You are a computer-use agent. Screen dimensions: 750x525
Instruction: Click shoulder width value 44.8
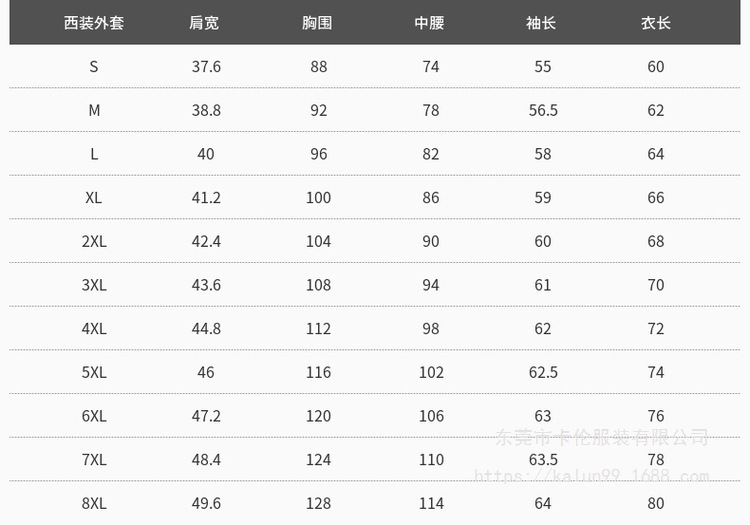click(206, 329)
